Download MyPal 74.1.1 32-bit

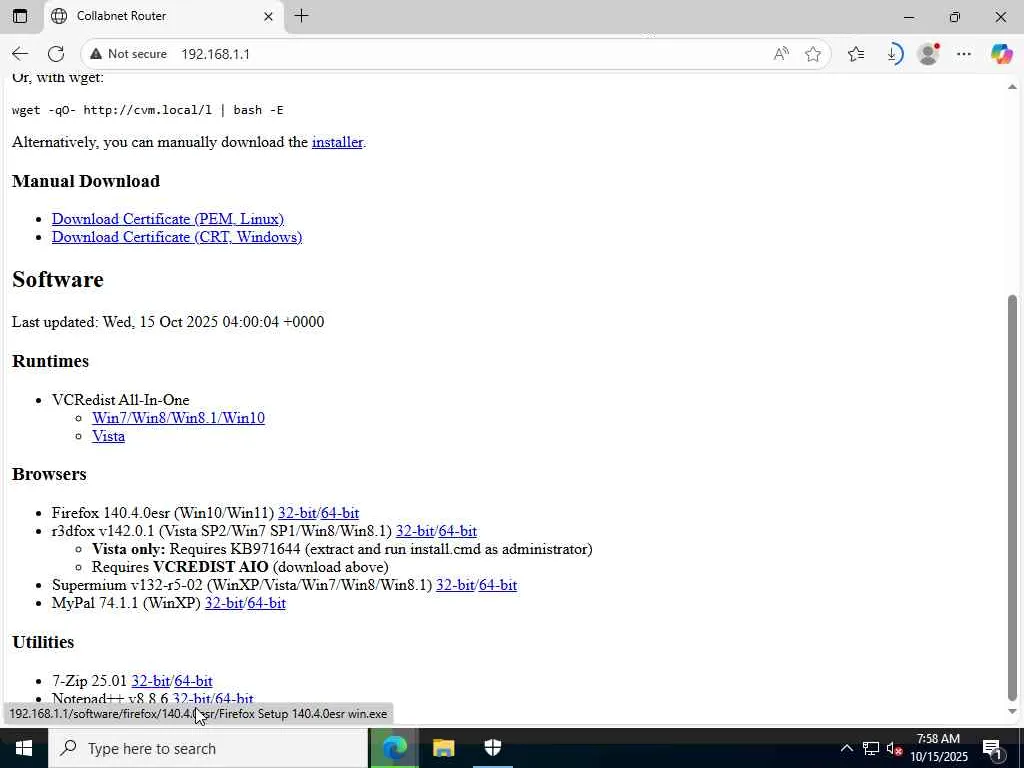pos(224,603)
